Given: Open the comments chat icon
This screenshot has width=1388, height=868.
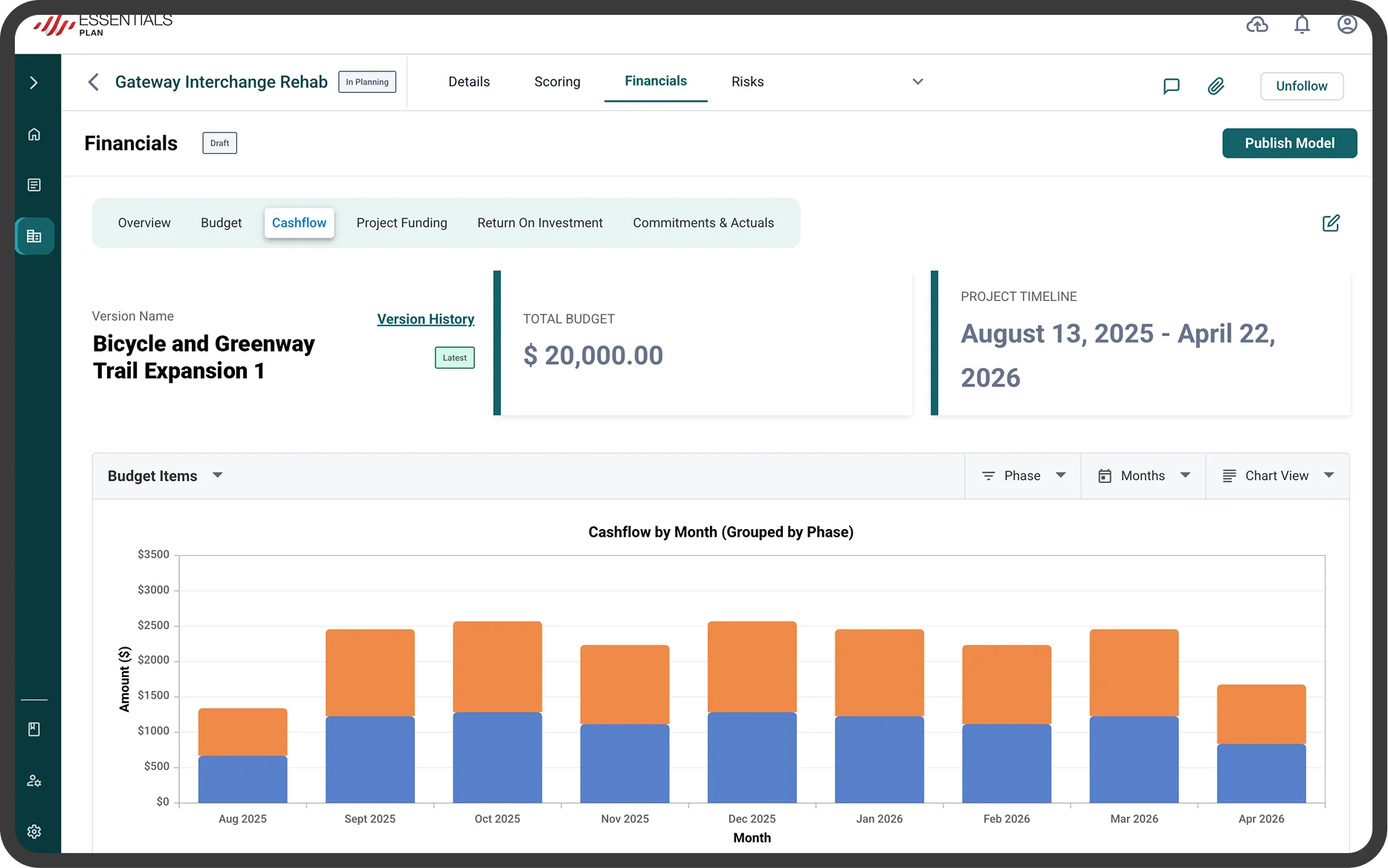Looking at the screenshot, I should [x=1171, y=86].
